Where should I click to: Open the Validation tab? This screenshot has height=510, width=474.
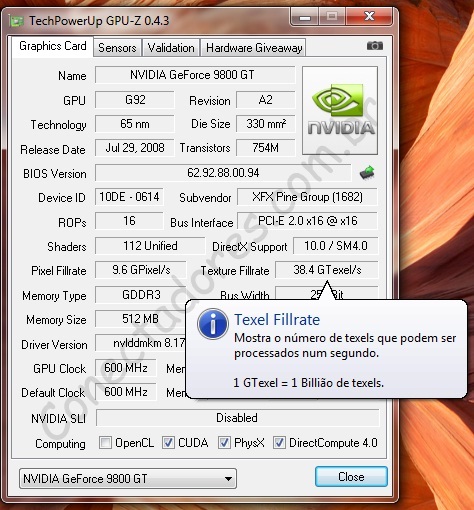[x=171, y=48]
